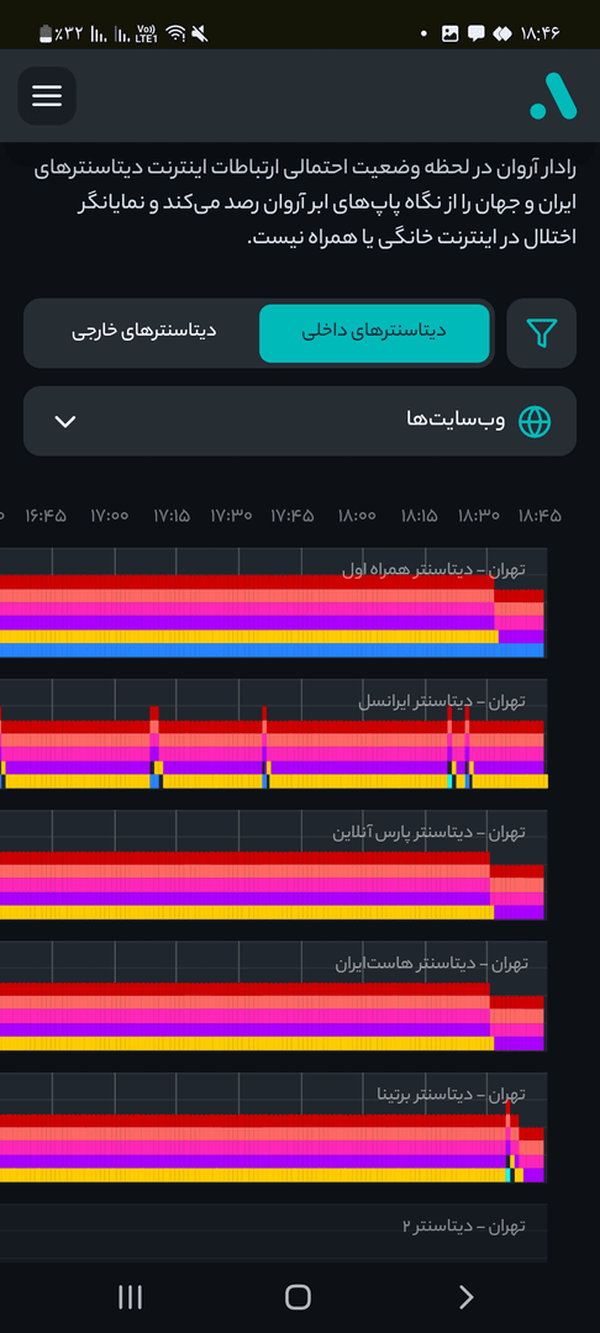Expand the وب‌سایت‌ها dropdown
Image resolution: width=600 pixels, height=1333 pixels.
click(300, 421)
